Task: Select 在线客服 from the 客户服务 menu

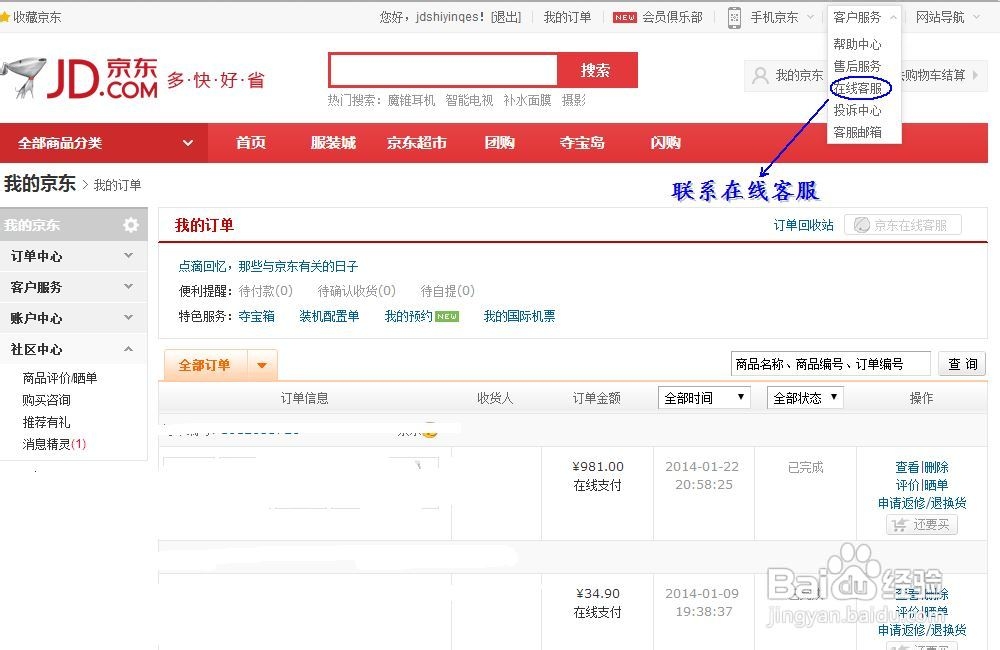Action: [860, 89]
